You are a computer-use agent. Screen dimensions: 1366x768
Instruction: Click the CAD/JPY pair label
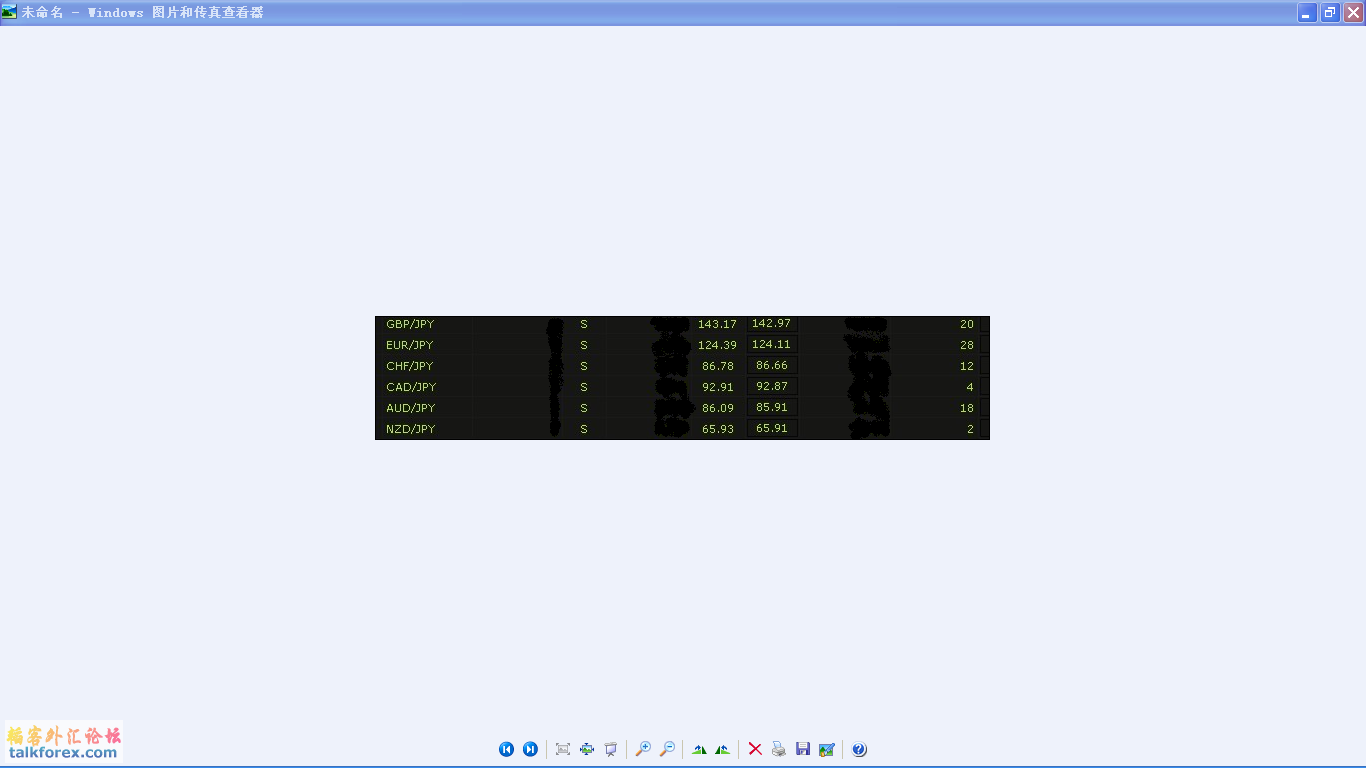(411, 387)
